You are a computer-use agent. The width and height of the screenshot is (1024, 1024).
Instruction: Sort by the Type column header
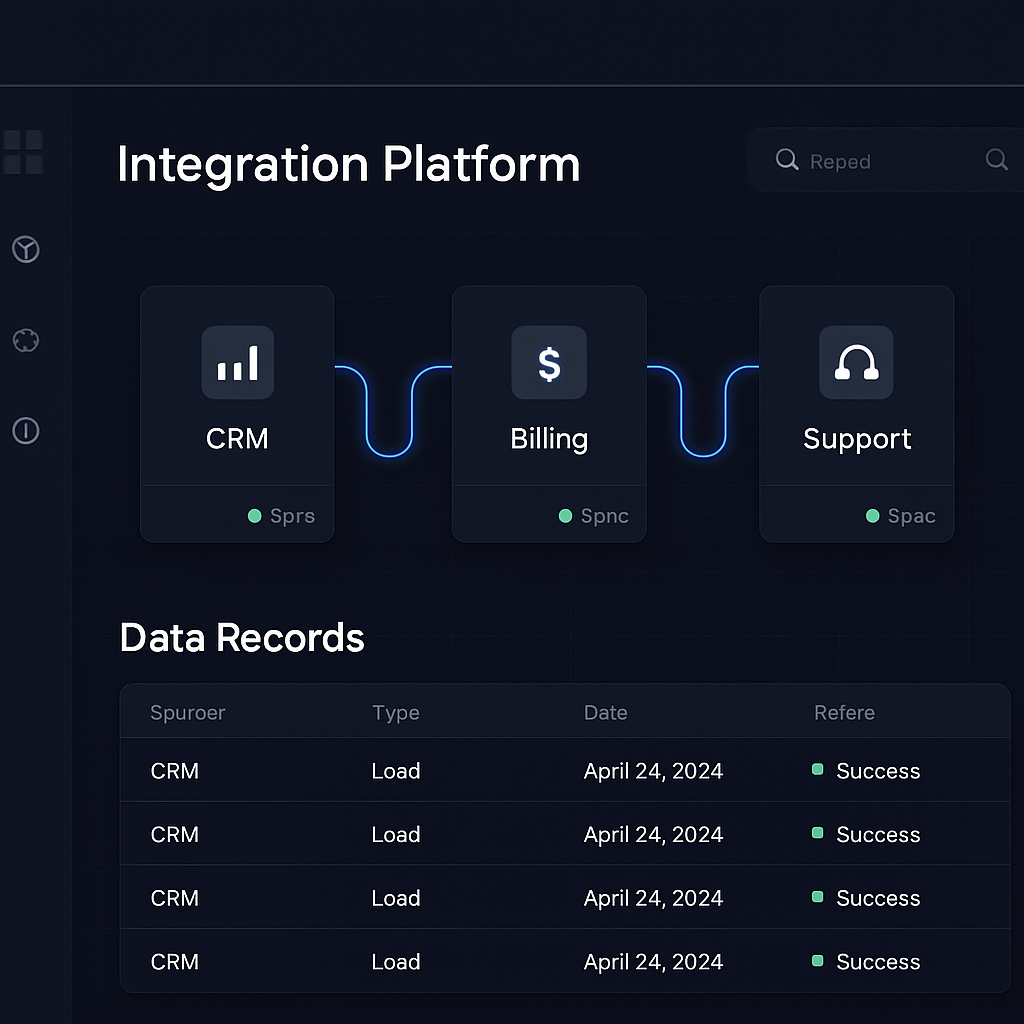coord(396,713)
